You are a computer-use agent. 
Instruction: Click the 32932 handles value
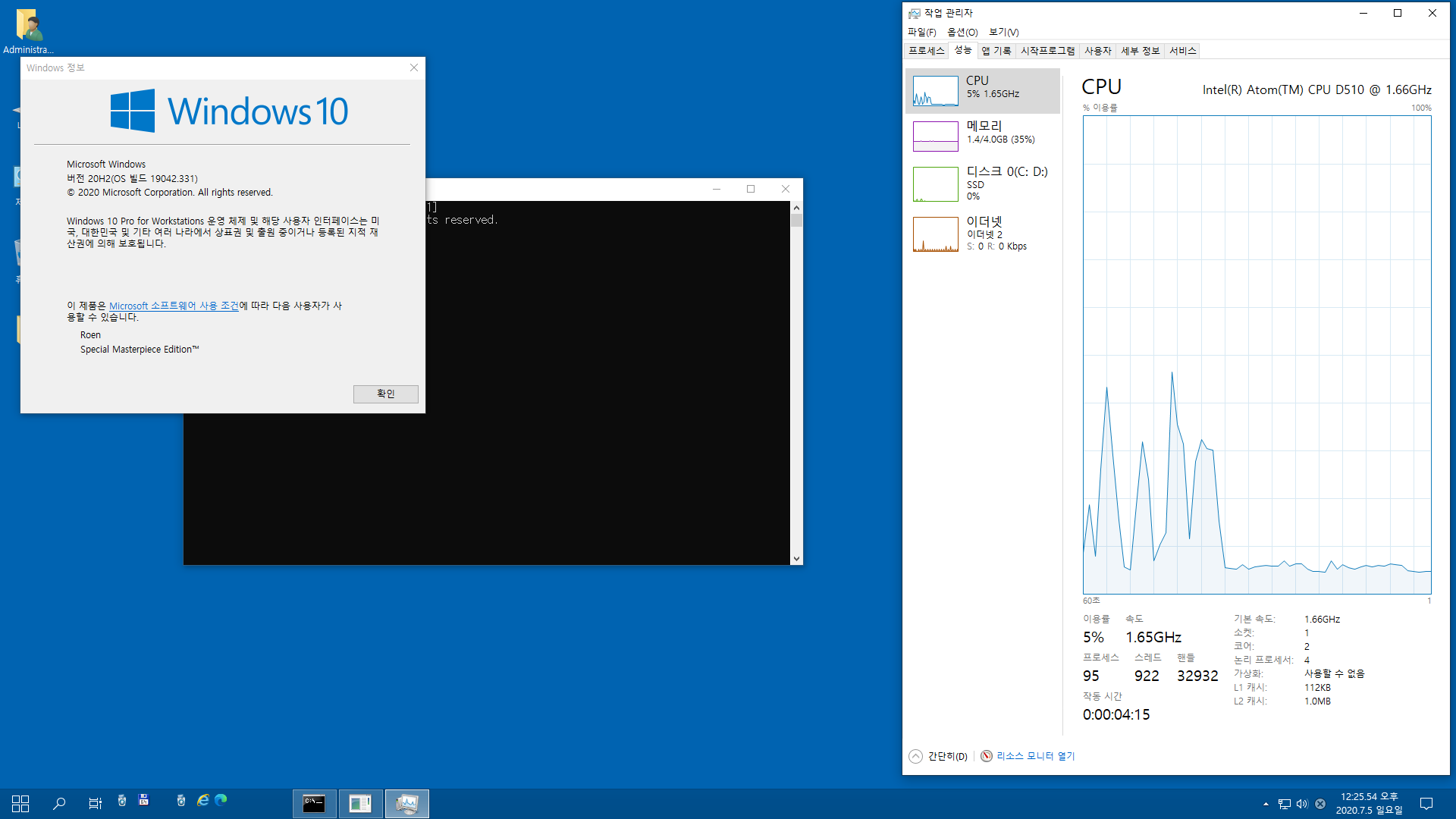(1197, 676)
